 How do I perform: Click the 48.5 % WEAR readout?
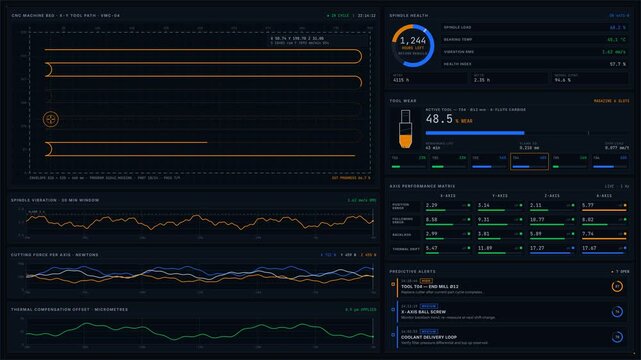(x=448, y=119)
